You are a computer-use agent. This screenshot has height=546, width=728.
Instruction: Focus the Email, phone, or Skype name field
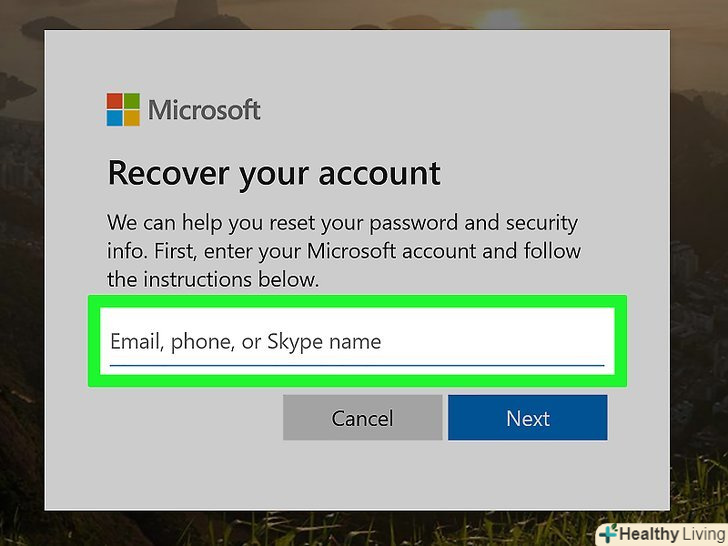356,341
